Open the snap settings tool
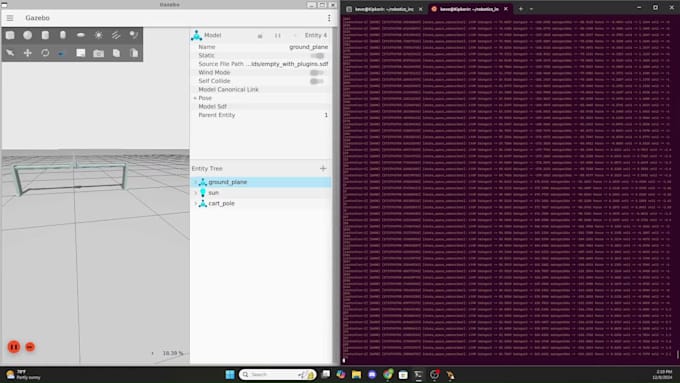 (61, 53)
